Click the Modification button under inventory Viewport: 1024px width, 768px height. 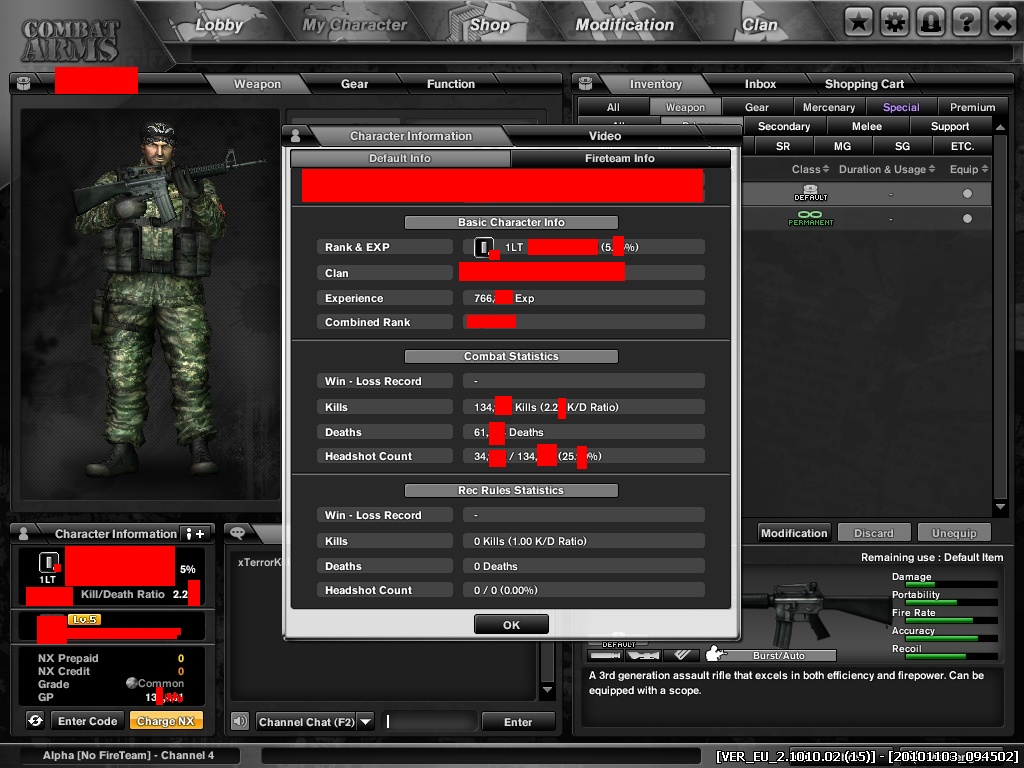point(794,533)
